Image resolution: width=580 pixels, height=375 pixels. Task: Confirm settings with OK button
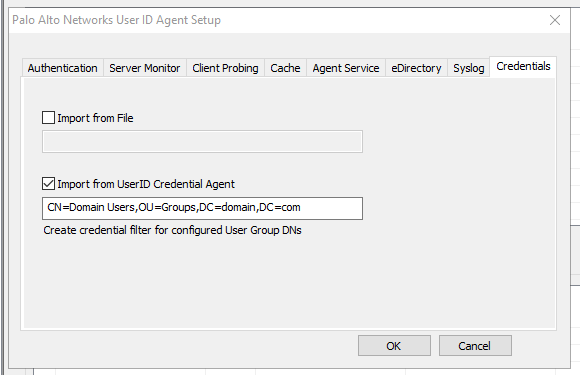[394, 346]
